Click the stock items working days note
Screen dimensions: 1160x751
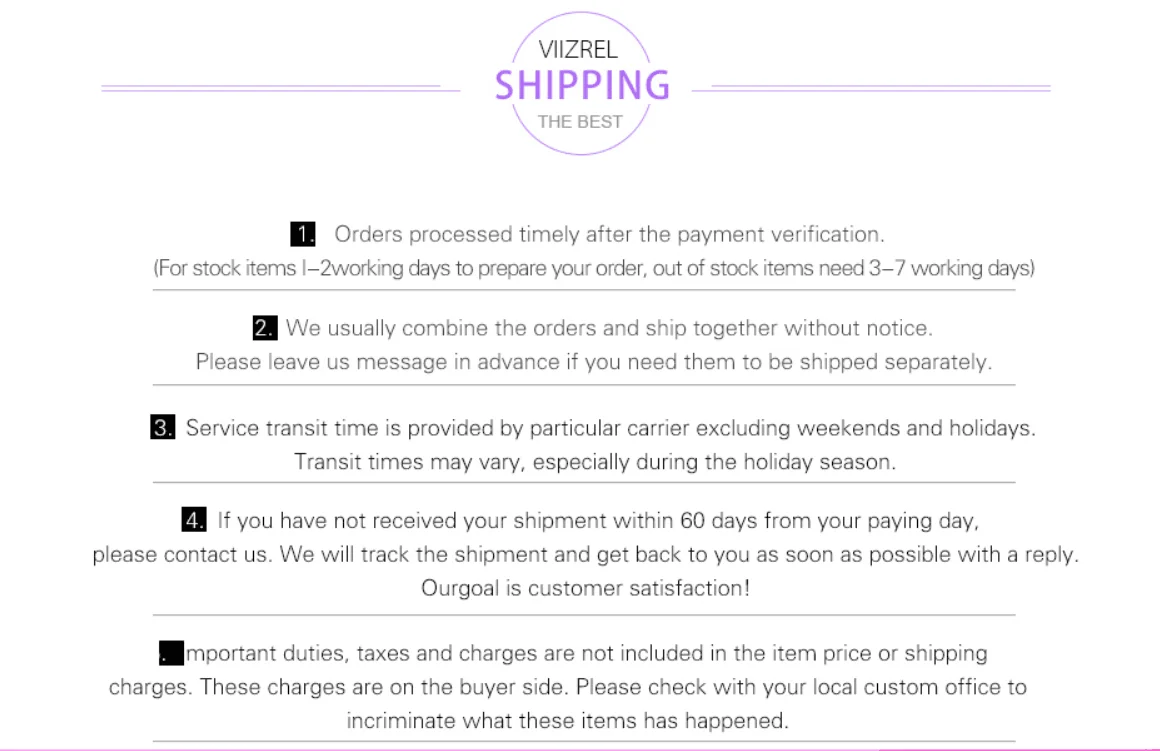pyautogui.click(x=593, y=268)
